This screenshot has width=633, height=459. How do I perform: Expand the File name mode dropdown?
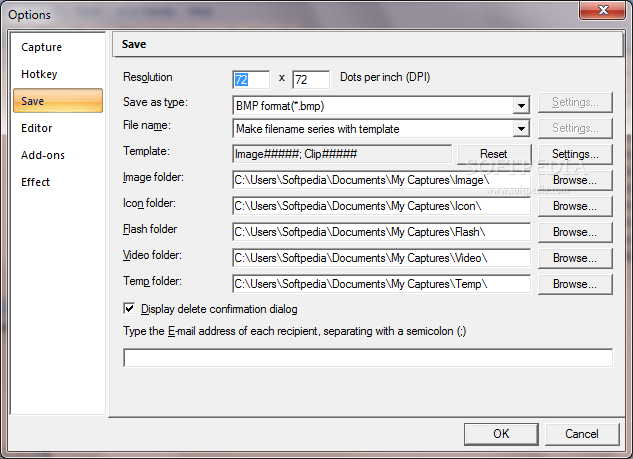[521, 129]
